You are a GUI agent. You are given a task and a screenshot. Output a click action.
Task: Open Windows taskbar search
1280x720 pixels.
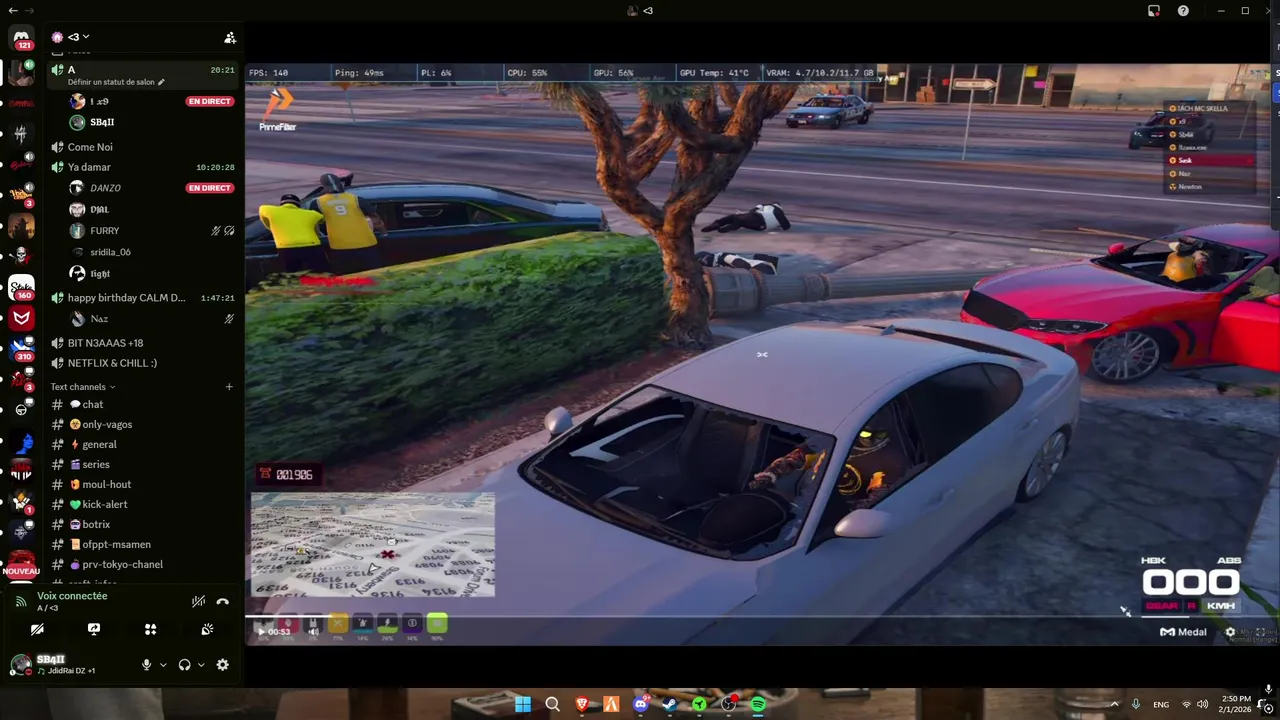click(552, 705)
